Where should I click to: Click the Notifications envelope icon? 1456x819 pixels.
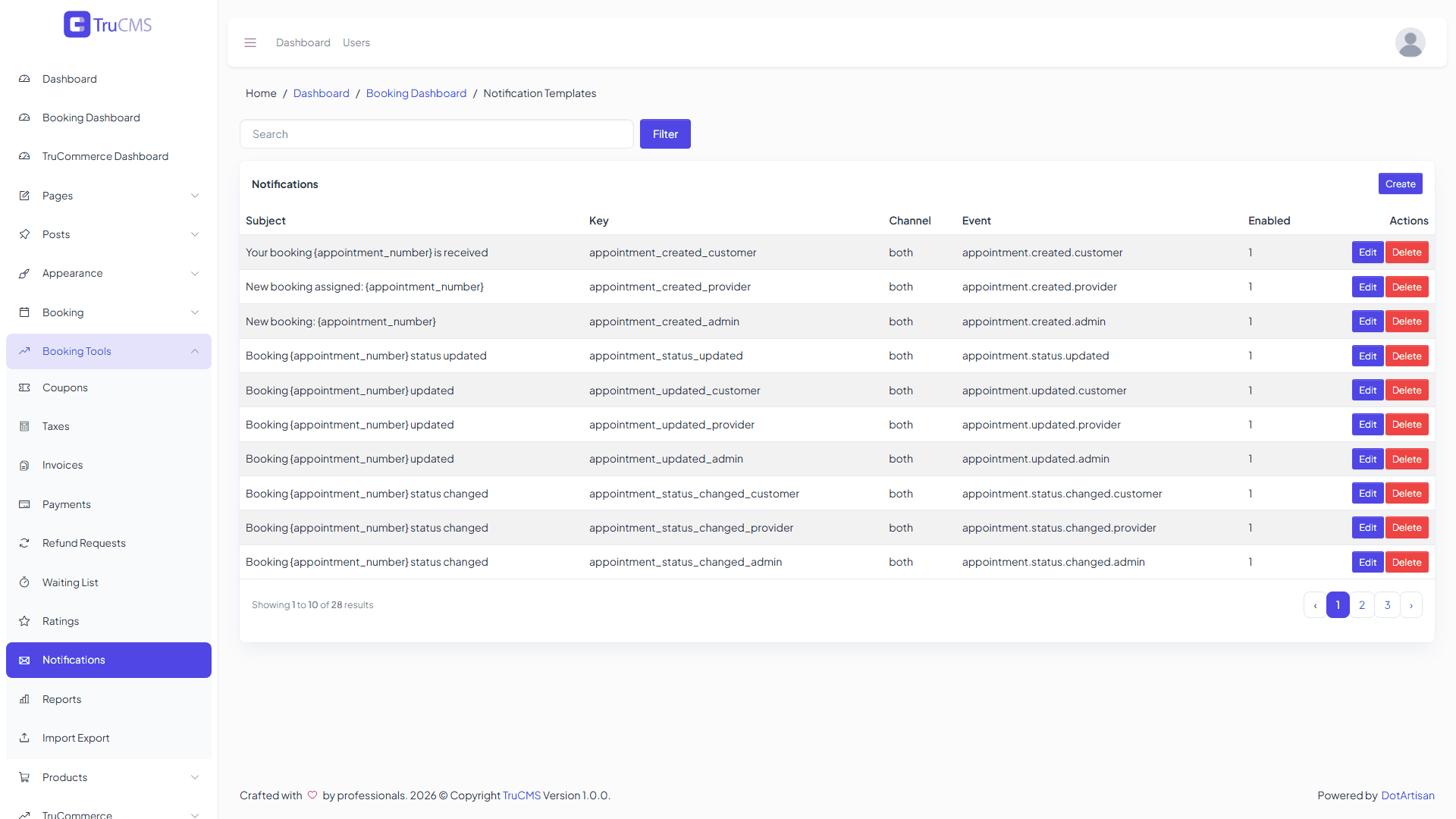click(24, 660)
